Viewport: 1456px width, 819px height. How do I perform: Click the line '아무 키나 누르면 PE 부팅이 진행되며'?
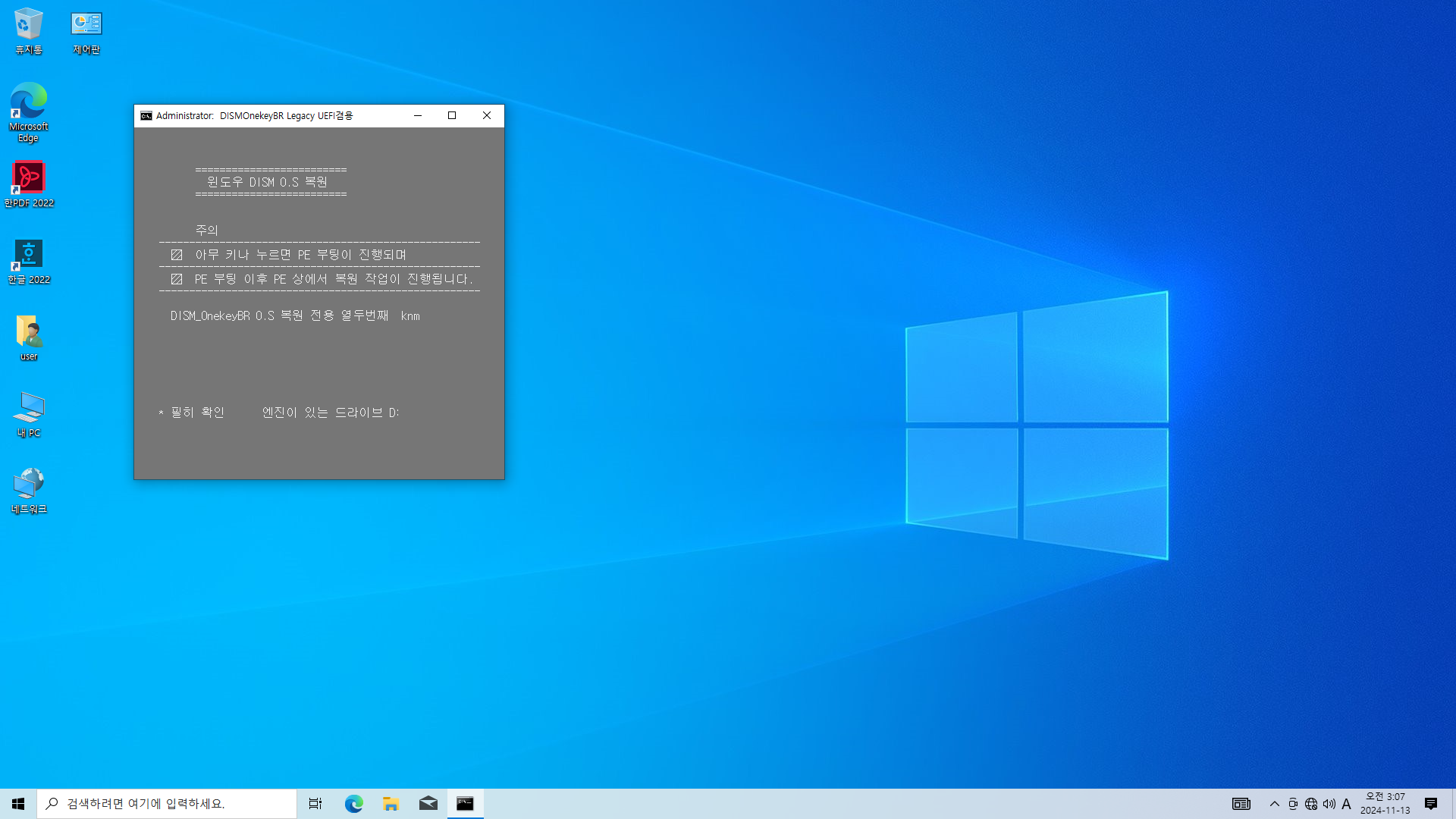click(301, 255)
